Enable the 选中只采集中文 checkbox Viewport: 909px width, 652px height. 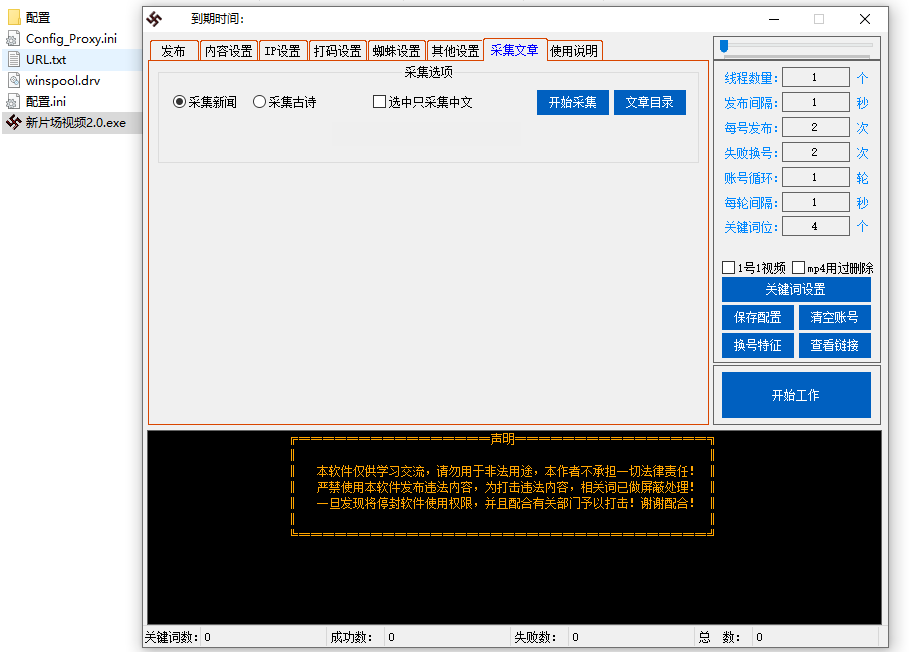tap(380, 101)
